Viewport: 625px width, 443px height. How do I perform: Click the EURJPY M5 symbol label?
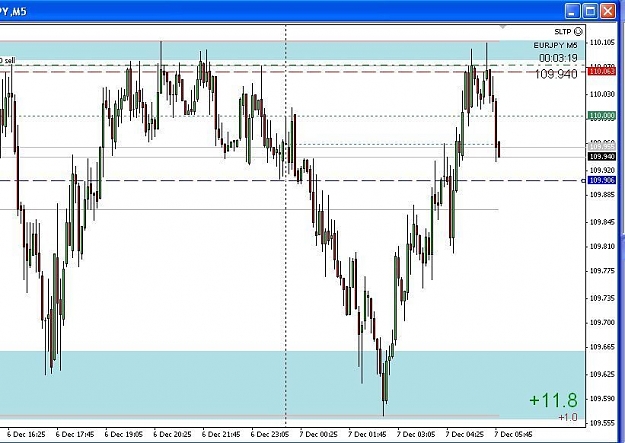(x=555, y=45)
